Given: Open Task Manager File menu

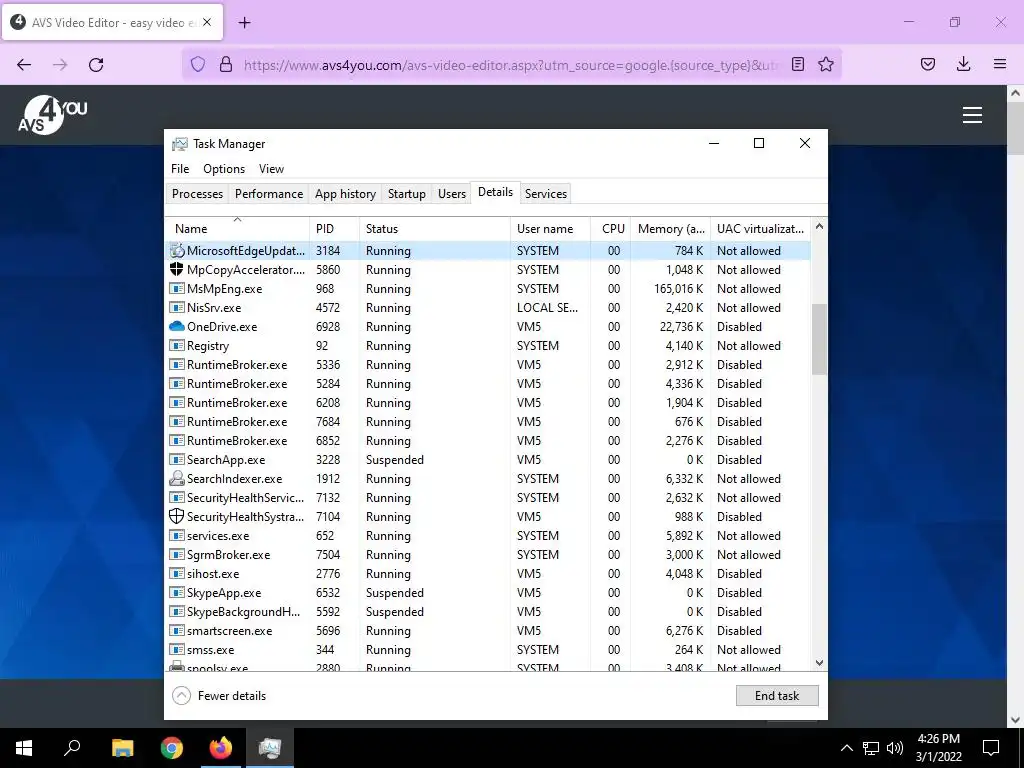Looking at the screenshot, I should [180, 168].
